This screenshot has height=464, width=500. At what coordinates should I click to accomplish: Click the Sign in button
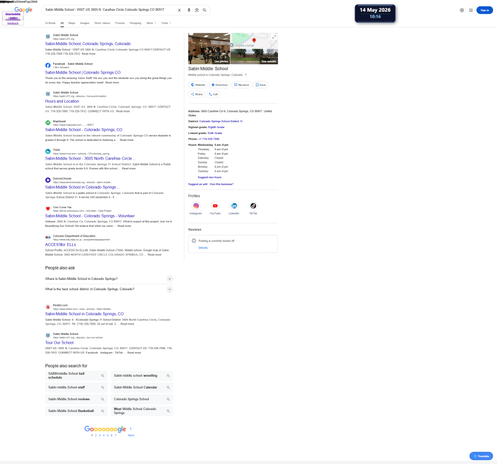tap(485, 10)
